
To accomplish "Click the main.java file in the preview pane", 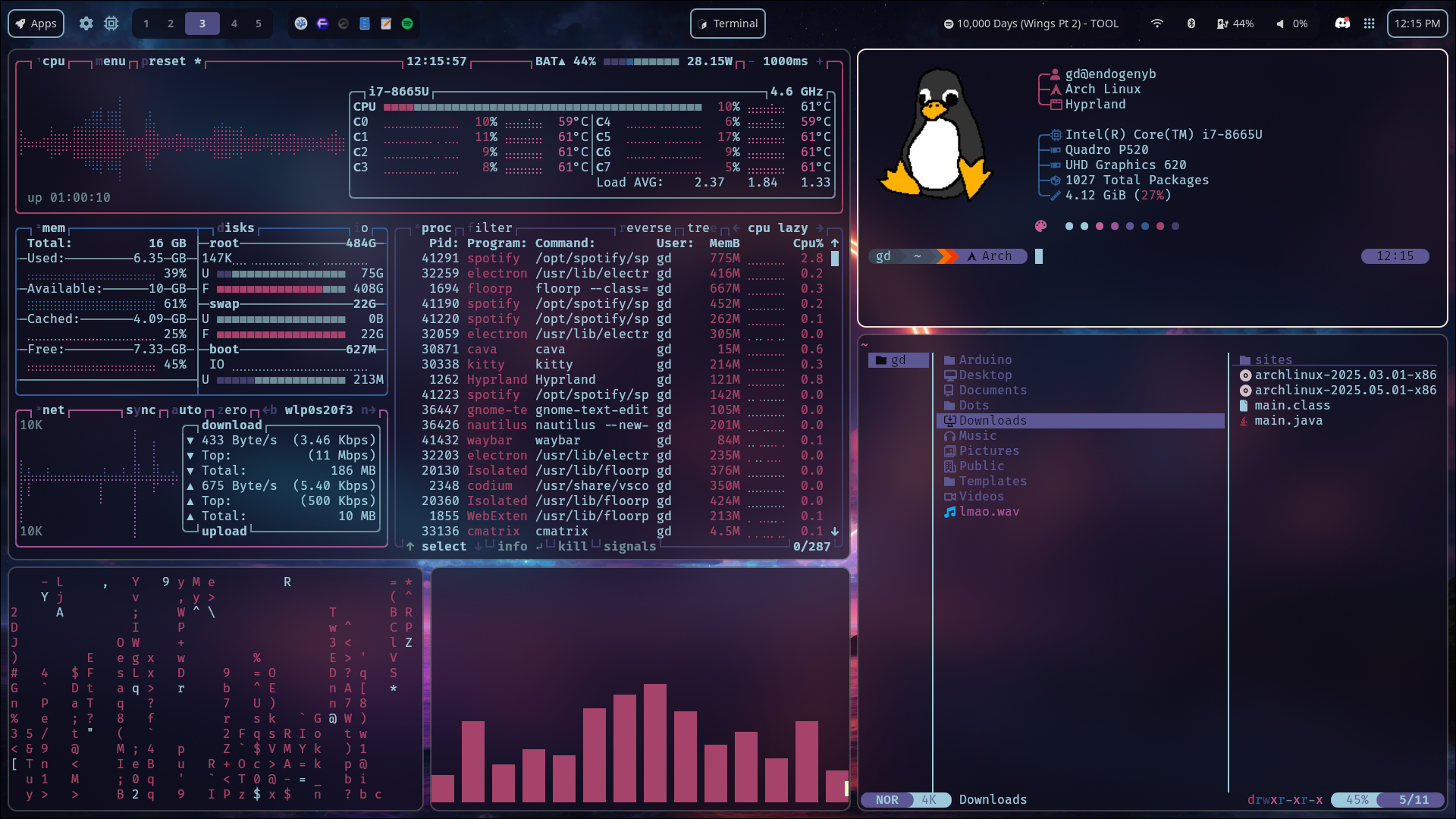I will [x=1281, y=420].
